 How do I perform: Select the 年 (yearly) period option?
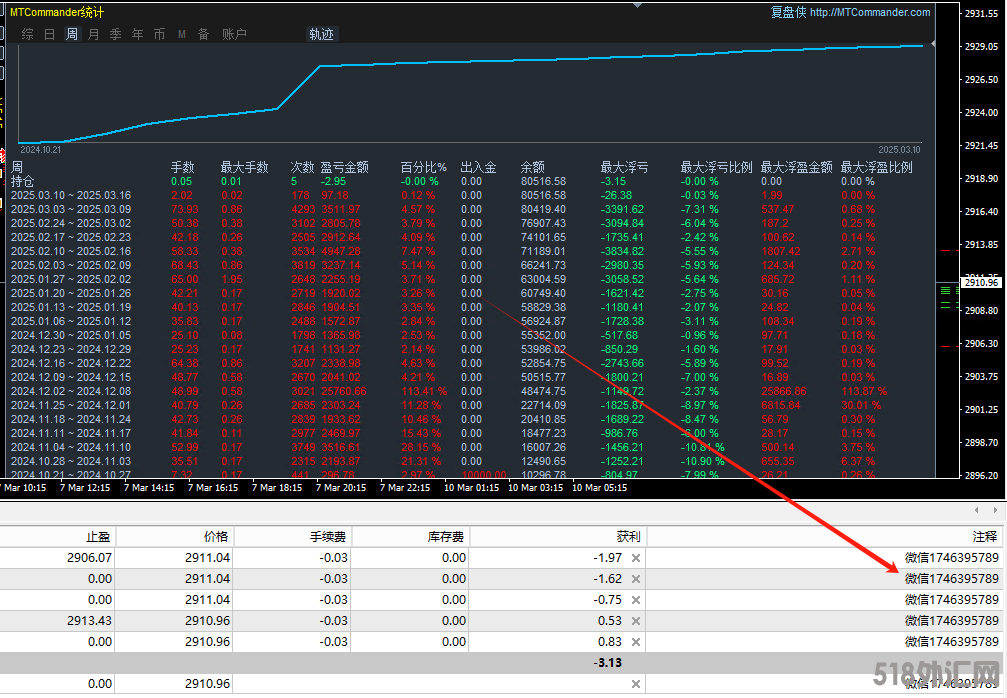[x=137, y=34]
